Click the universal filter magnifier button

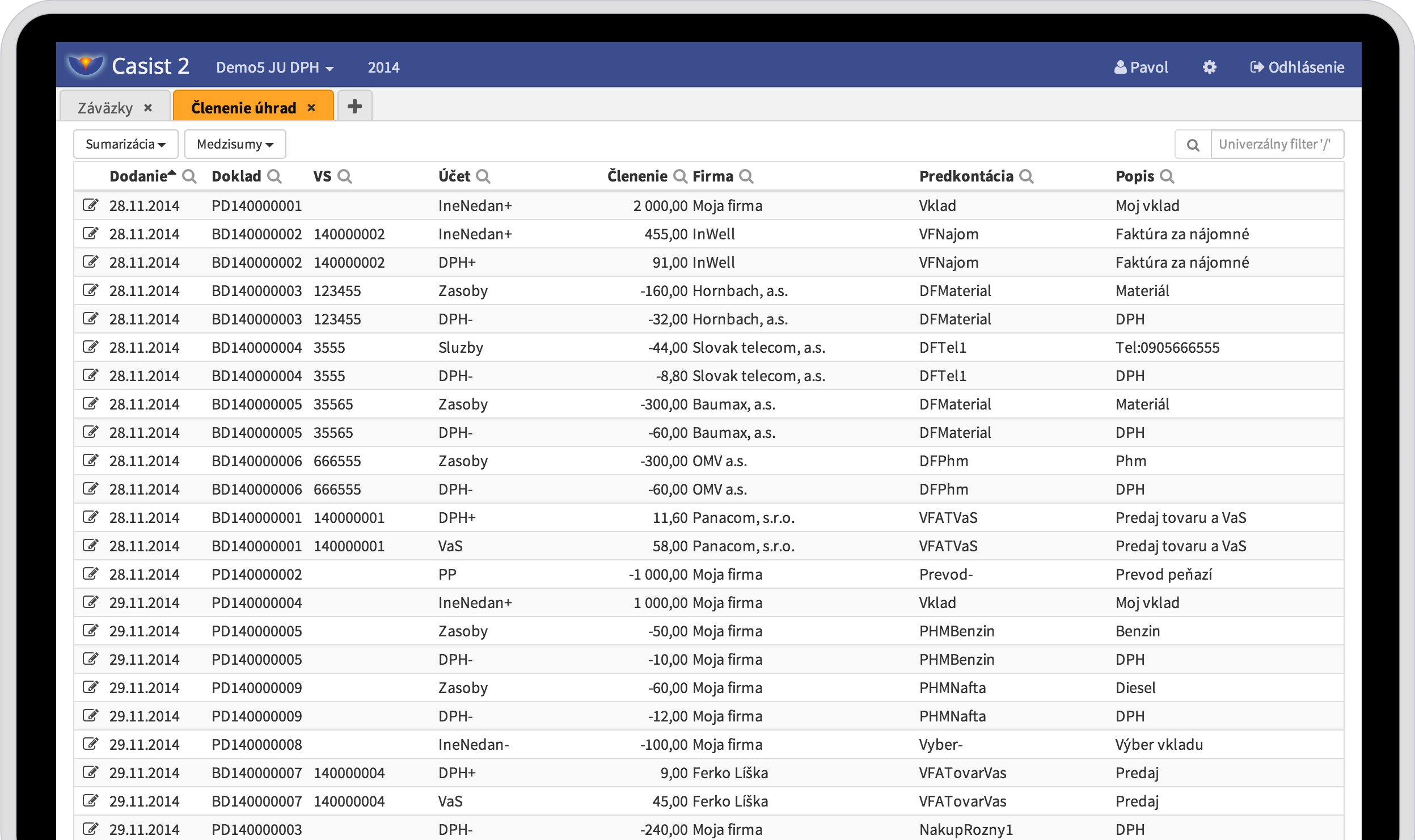[1193, 145]
